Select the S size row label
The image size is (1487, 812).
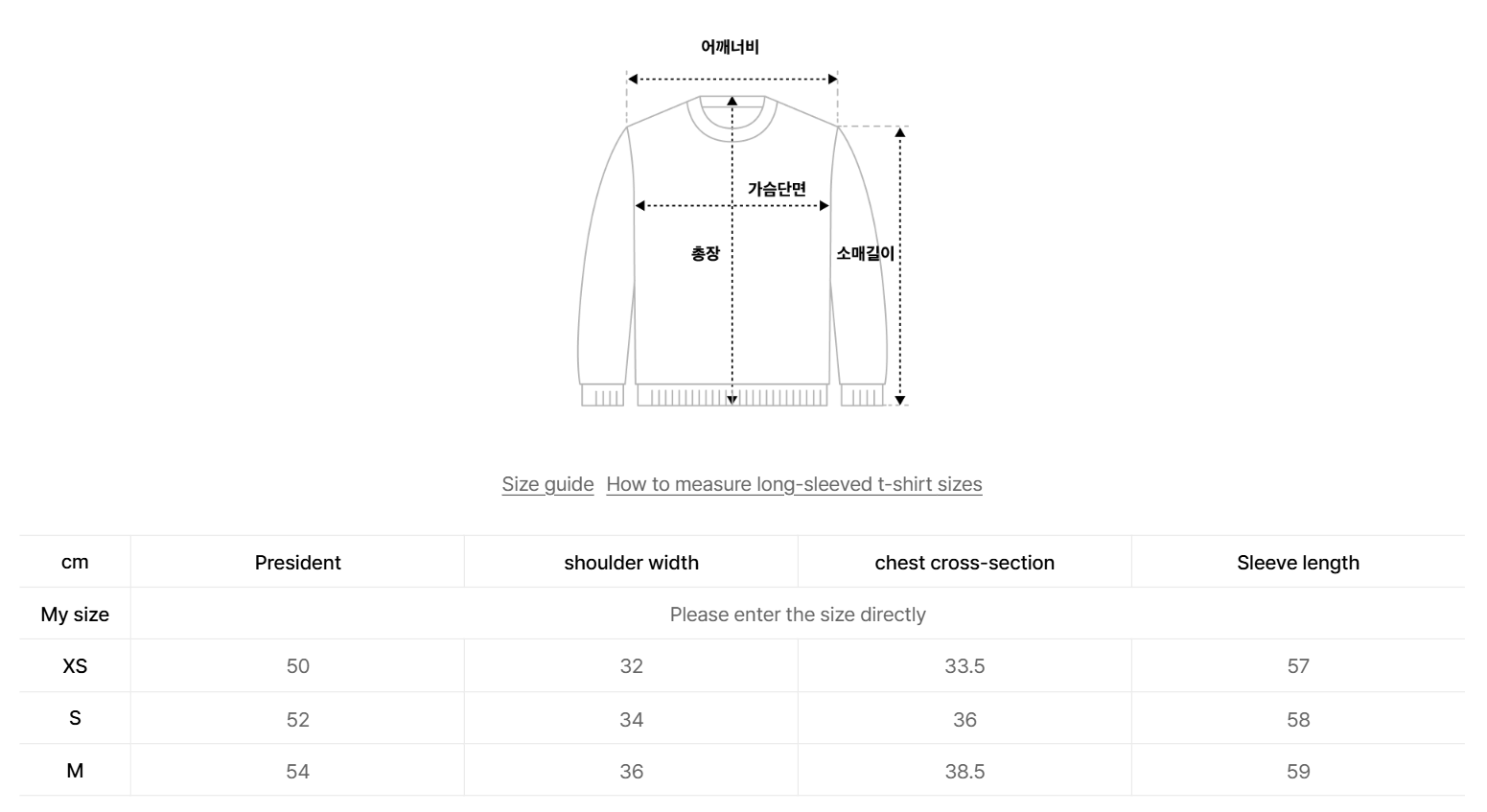75,718
